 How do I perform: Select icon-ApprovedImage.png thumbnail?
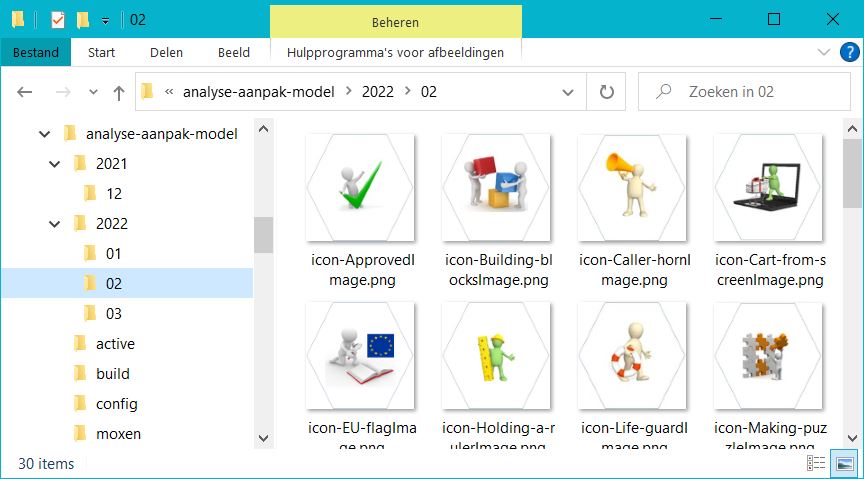[x=360, y=187]
